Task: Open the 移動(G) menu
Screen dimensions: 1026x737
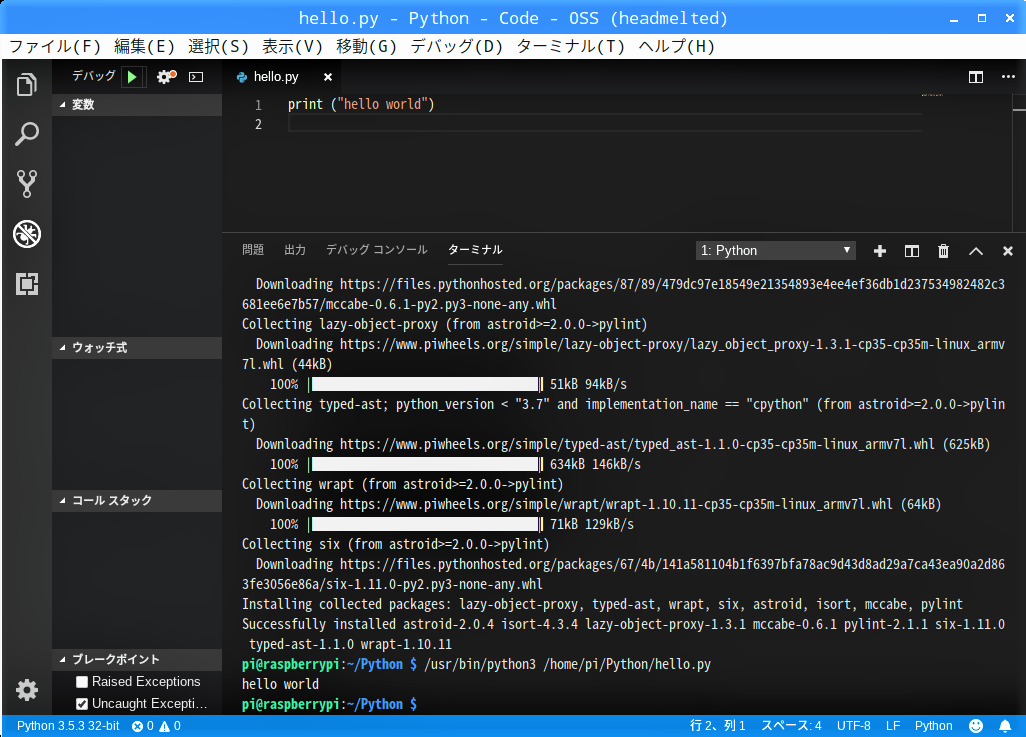Action: (366, 46)
